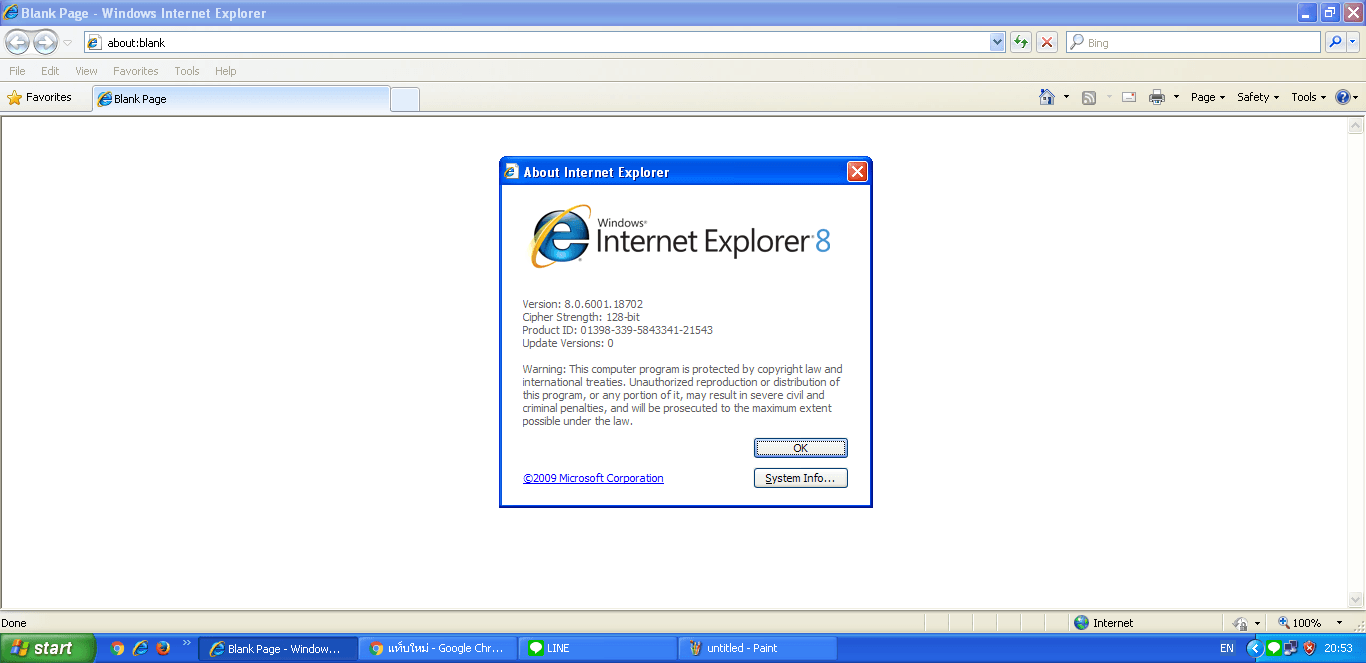Launch Chrome from the quick launch bar
Screen dimensions: 1366x663
[117, 648]
